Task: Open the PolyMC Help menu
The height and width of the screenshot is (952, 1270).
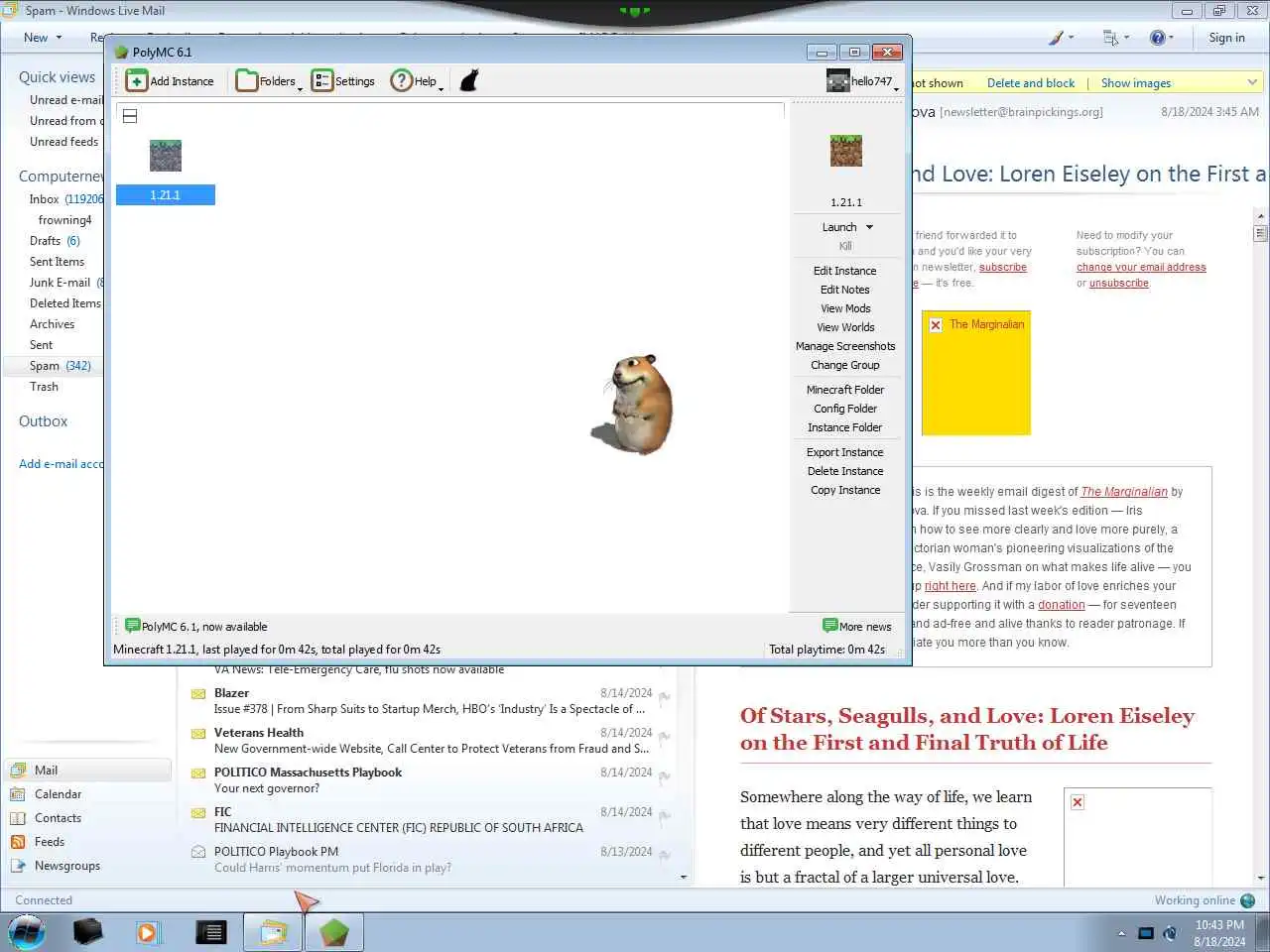Action: pyautogui.click(x=416, y=81)
